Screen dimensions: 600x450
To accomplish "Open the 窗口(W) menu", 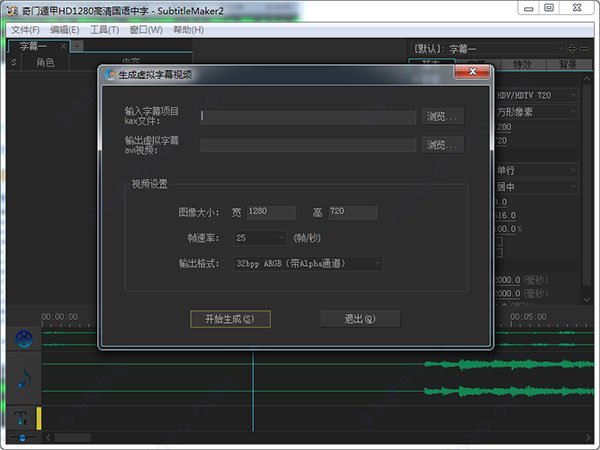I will pos(146,30).
